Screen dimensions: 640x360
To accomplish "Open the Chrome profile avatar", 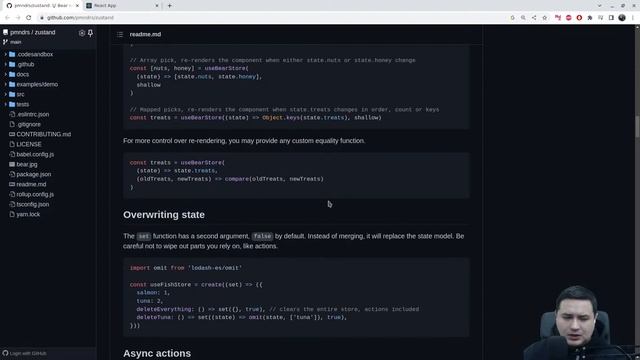I will (x=622, y=18).
